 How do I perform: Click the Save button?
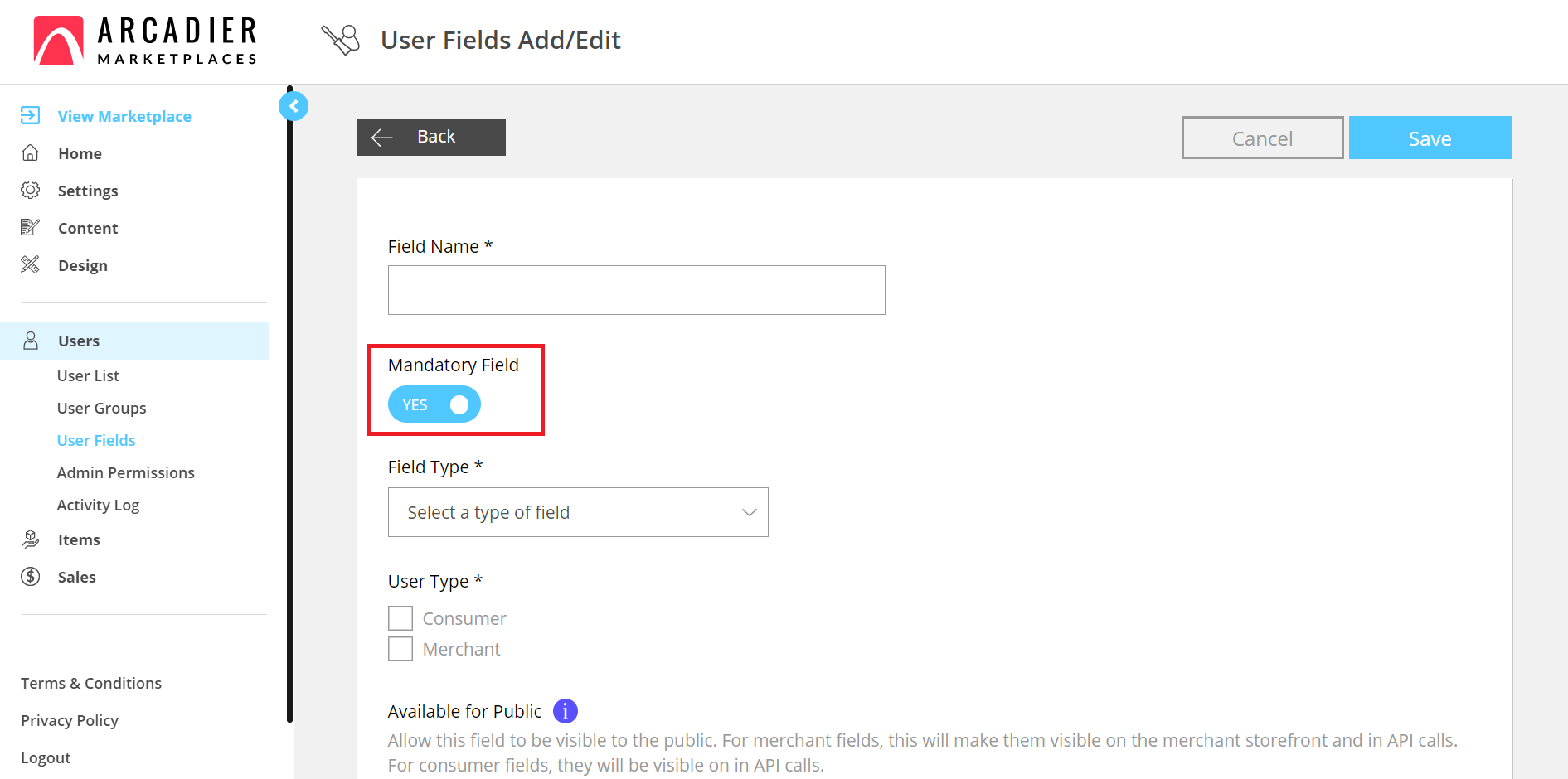click(1430, 138)
